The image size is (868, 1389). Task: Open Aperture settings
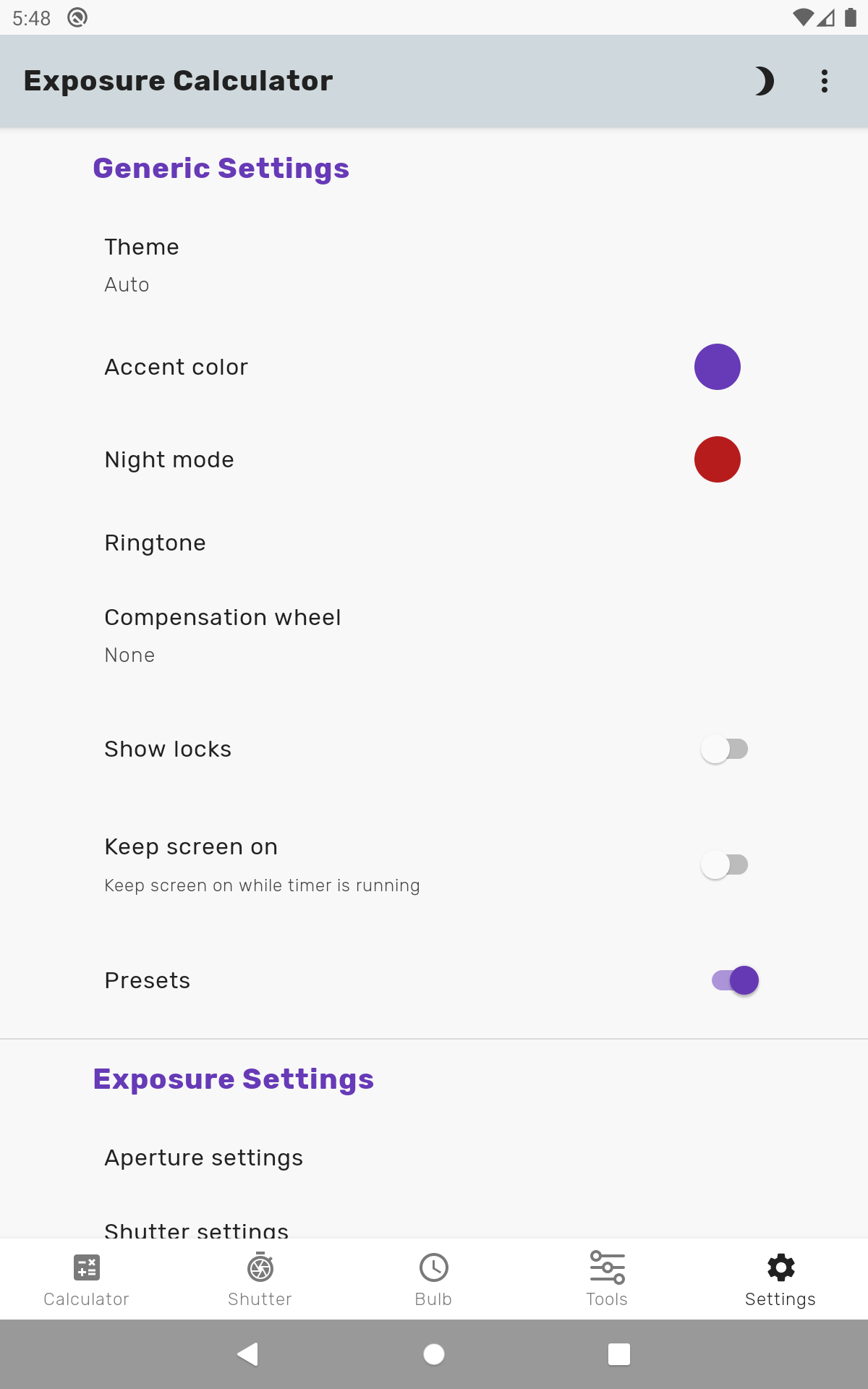(x=434, y=1157)
